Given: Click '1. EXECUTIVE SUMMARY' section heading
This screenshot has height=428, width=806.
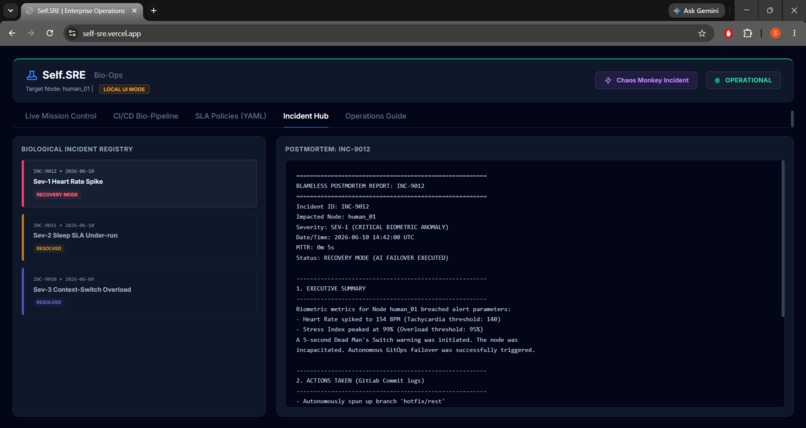Looking at the screenshot, I should 331,288.
